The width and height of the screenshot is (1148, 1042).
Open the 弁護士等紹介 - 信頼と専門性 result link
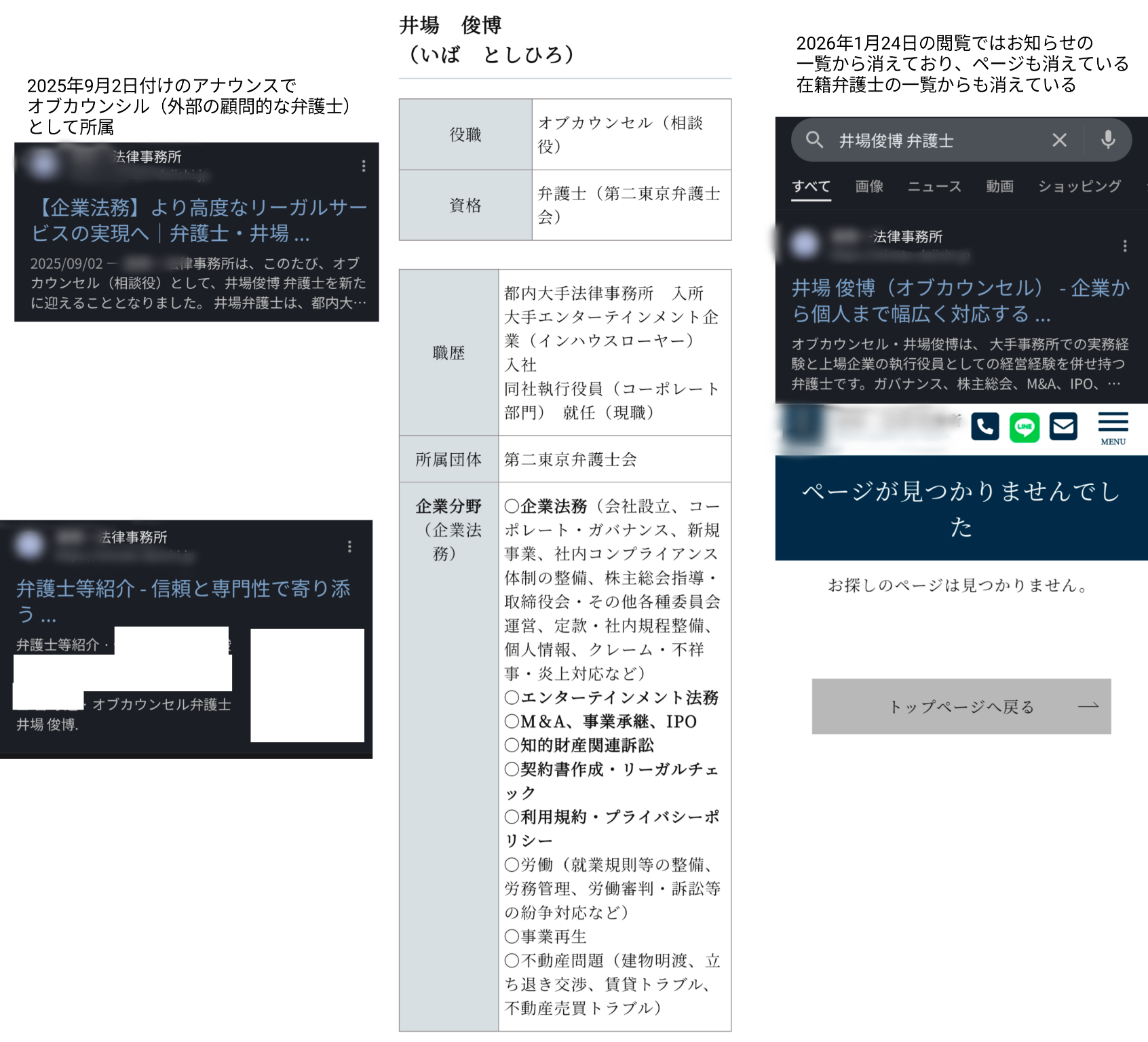pos(183,600)
